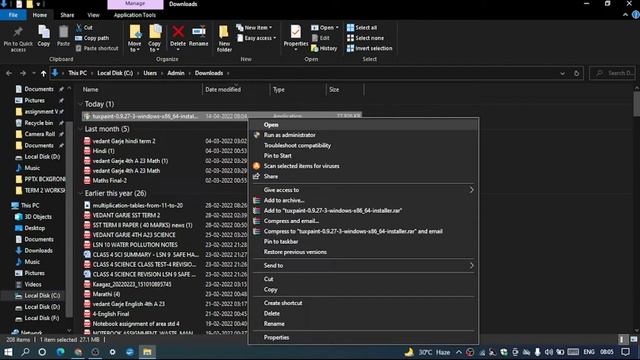Open the address bar history dropdown
640x360 pixels.
coord(562,73)
